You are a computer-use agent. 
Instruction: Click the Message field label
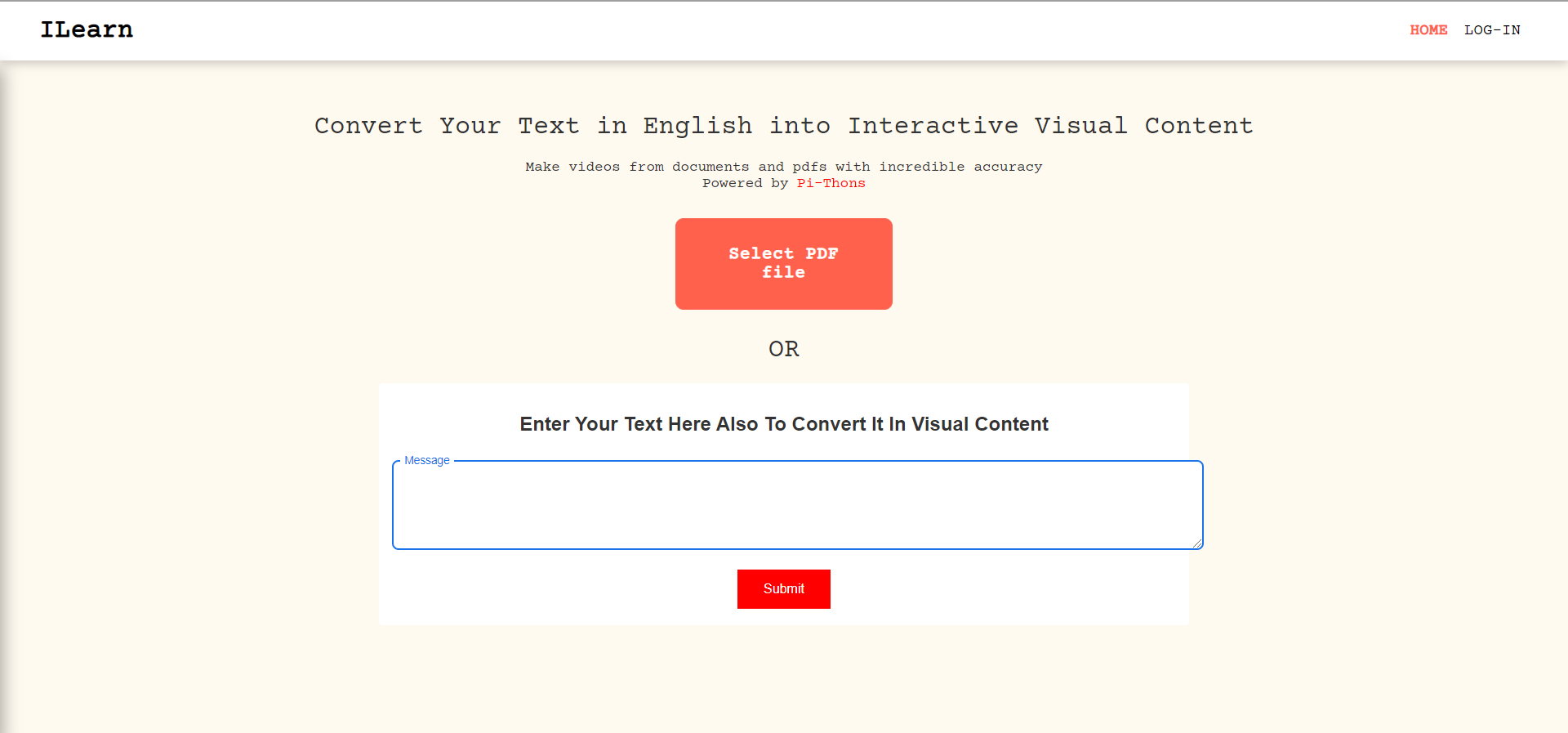427,461
